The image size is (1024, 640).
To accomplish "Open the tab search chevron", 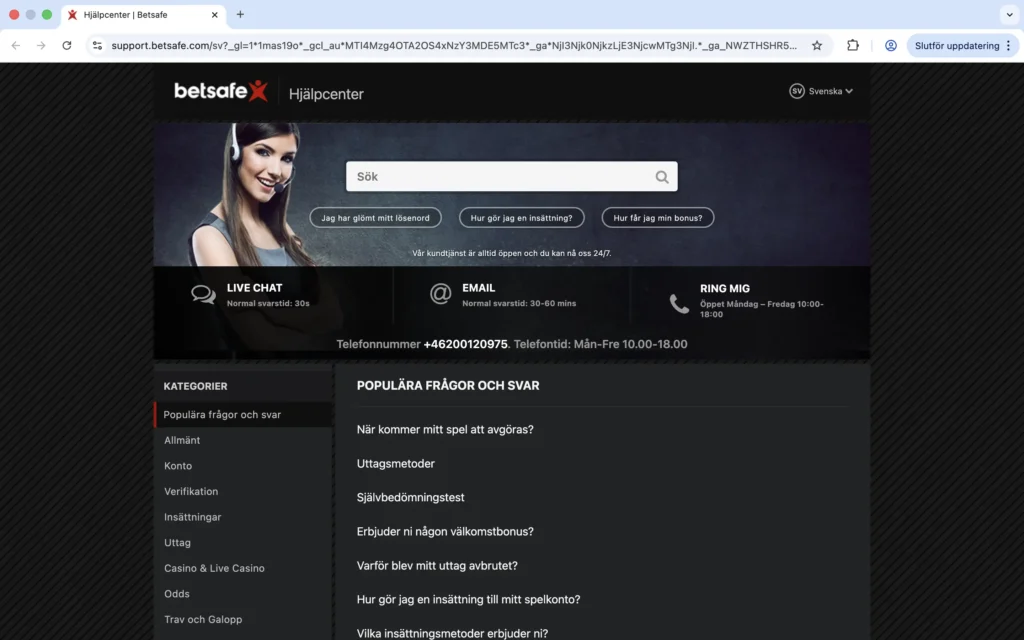I will click(1009, 15).
